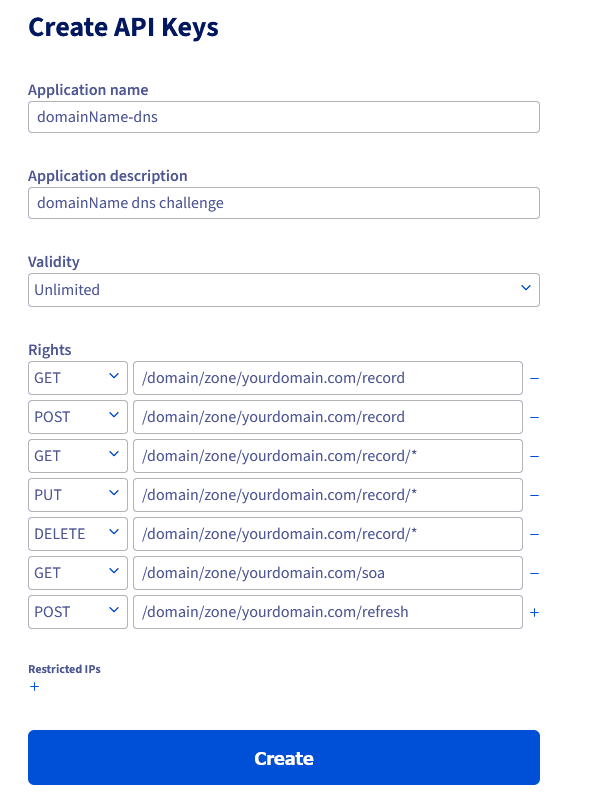The image size is (616, 804).
Task: Remove the first GET record right
Action: click(534, 378)
